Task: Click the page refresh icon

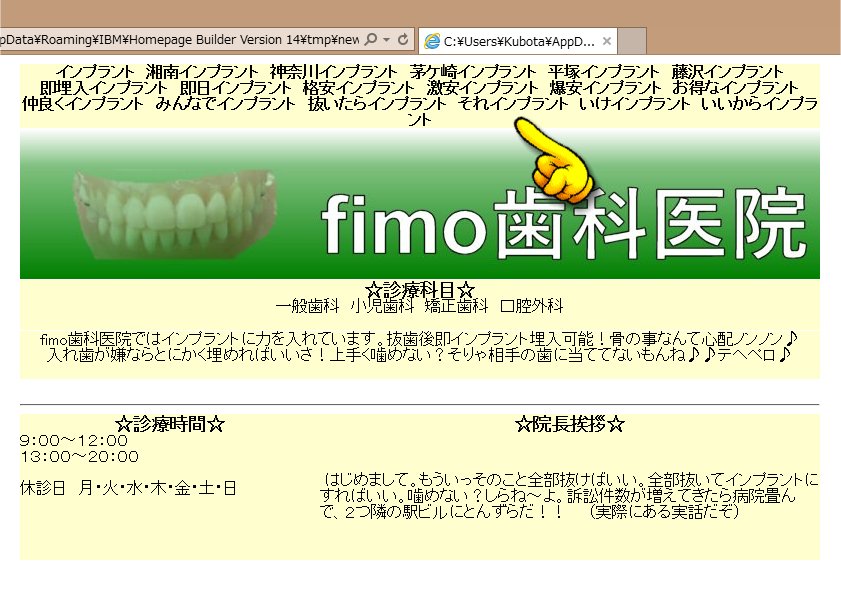Action: (403, 40)
